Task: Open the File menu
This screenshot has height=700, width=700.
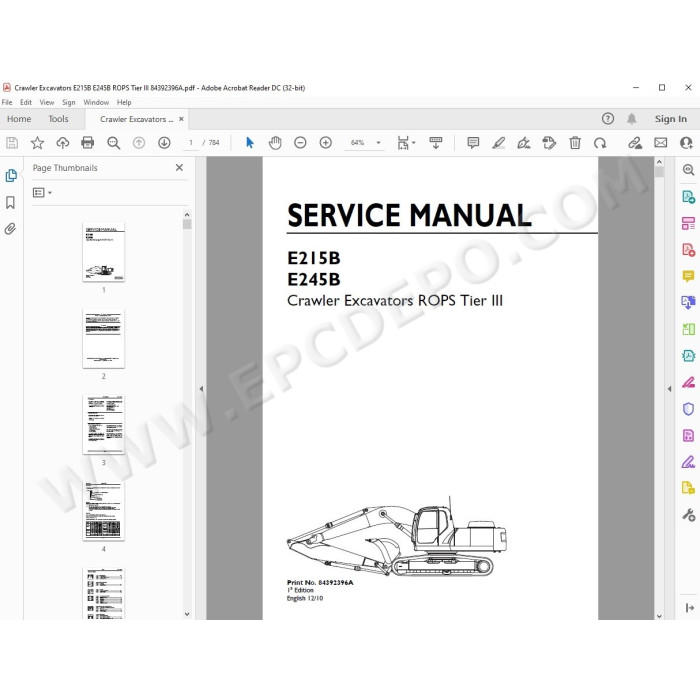Action: tap(7, 102)
